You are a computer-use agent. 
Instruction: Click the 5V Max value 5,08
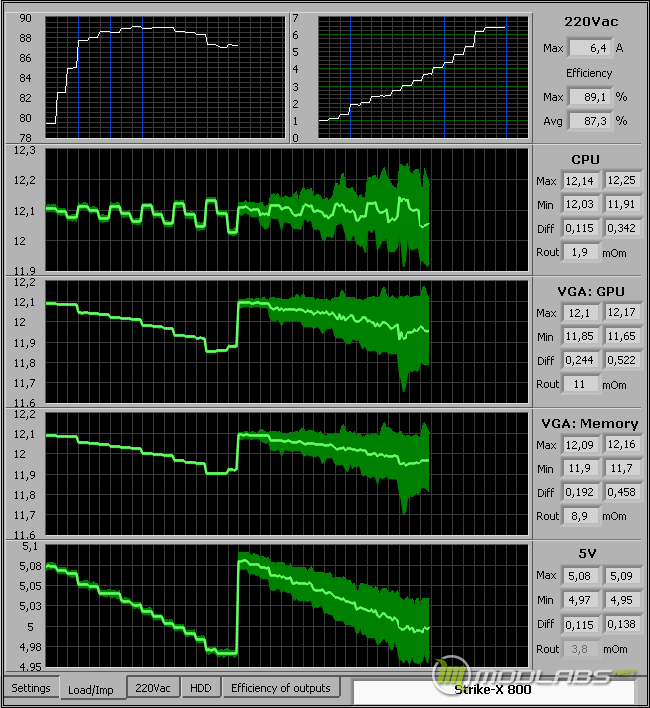(x=580, y=576)
